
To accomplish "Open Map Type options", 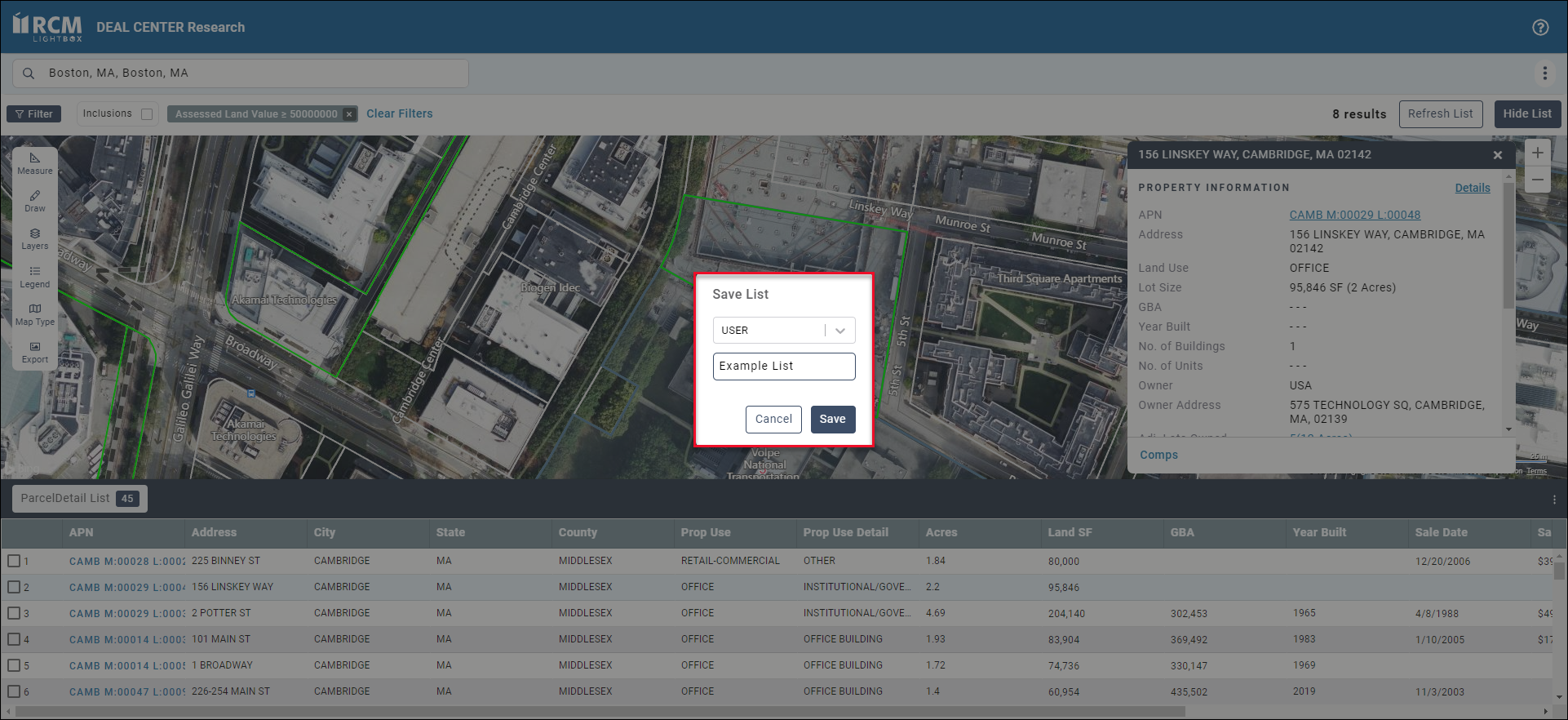I will click(34, 314).
